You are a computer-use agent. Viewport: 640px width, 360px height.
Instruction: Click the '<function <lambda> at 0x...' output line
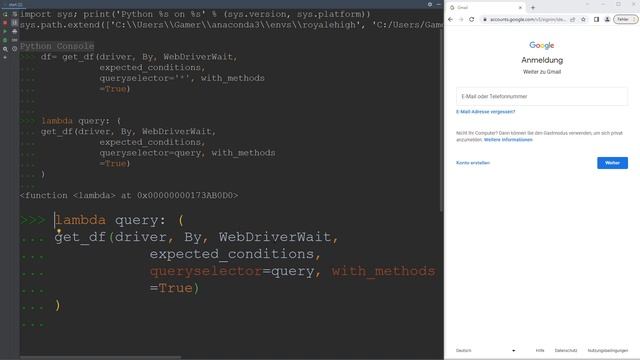point(129,196)
